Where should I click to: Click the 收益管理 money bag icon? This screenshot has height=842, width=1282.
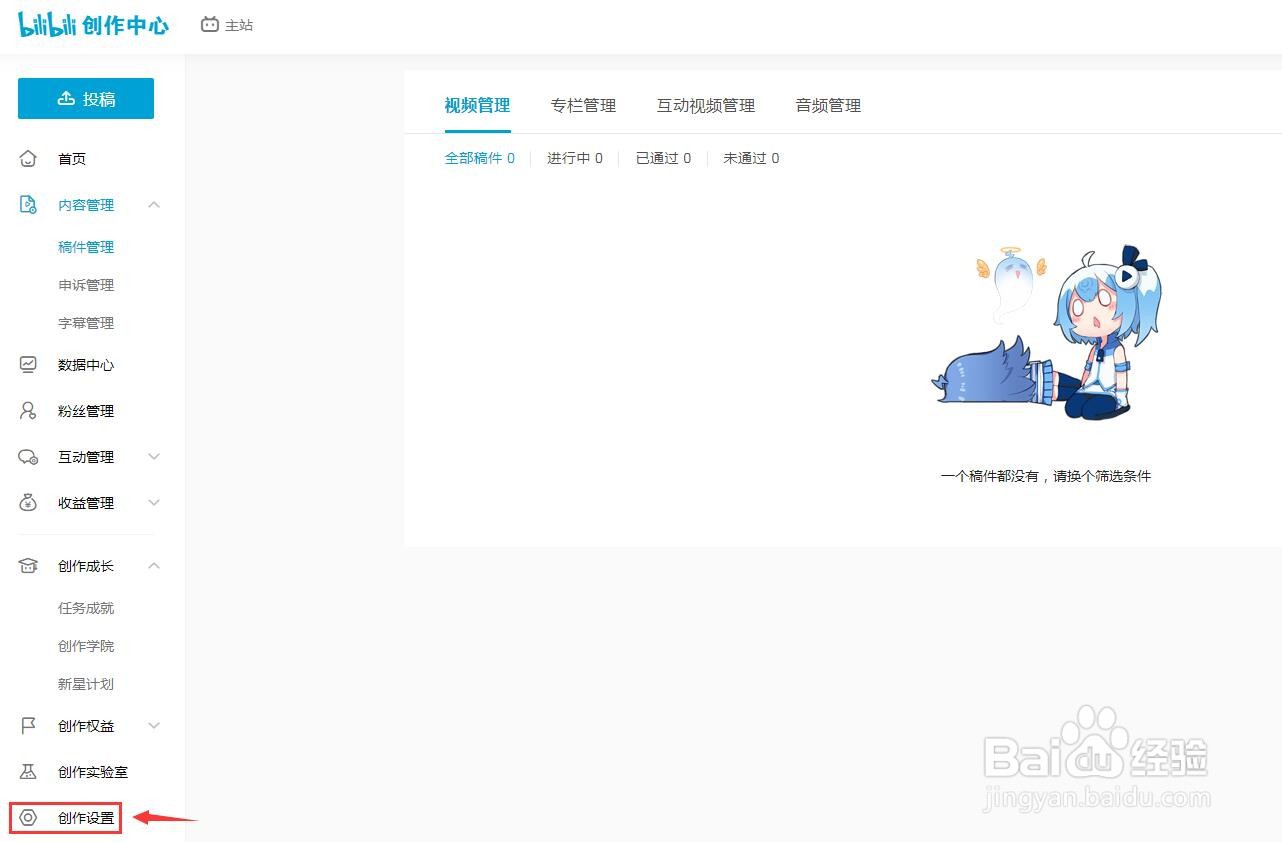point(28,503)
